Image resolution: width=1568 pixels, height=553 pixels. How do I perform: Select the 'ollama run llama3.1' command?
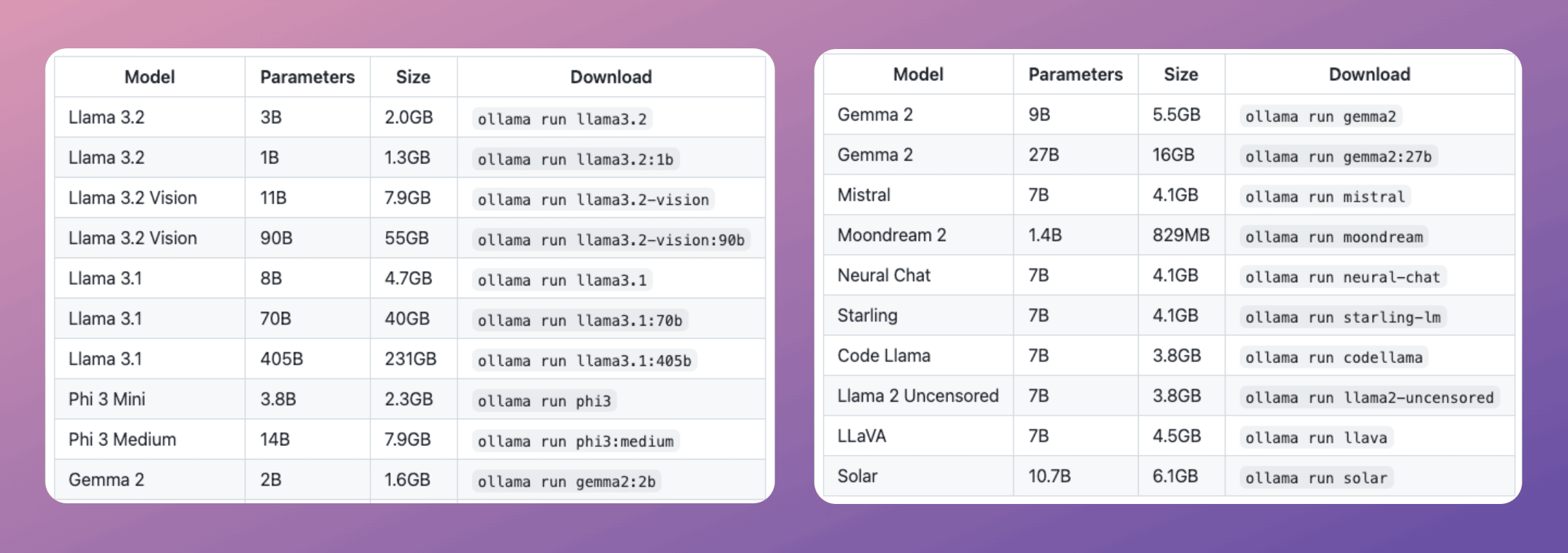tap(562, 280)
